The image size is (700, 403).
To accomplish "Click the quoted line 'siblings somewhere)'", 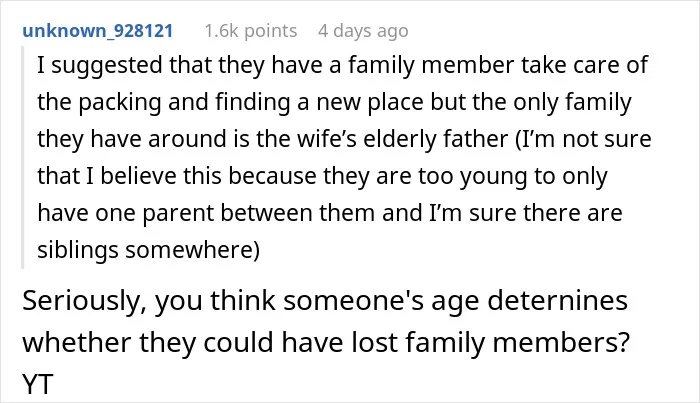I will (148, 250).
